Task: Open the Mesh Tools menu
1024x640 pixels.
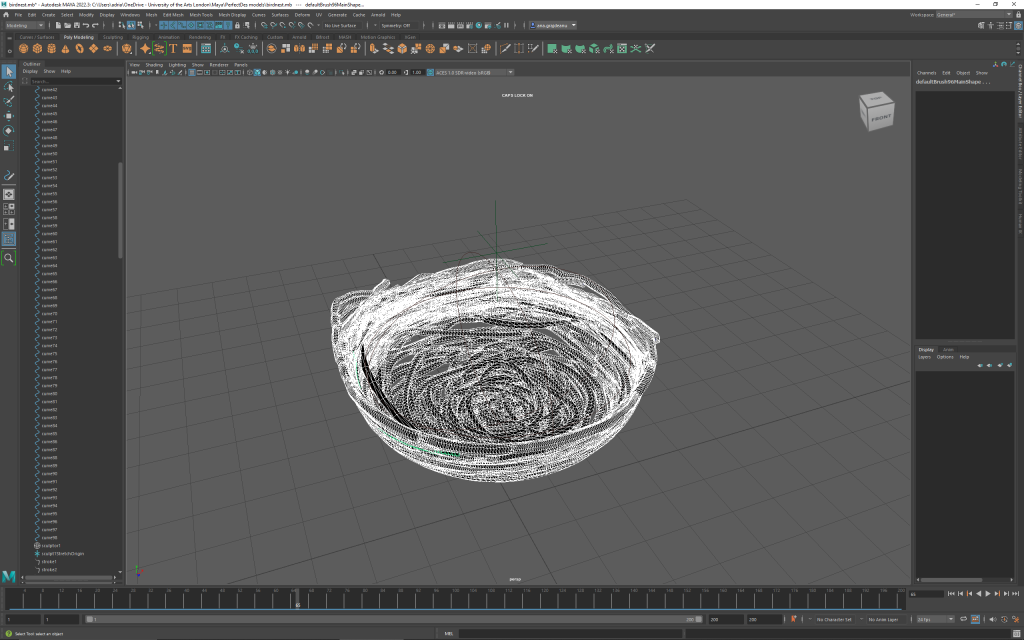Action: click(x=201, y=14)
